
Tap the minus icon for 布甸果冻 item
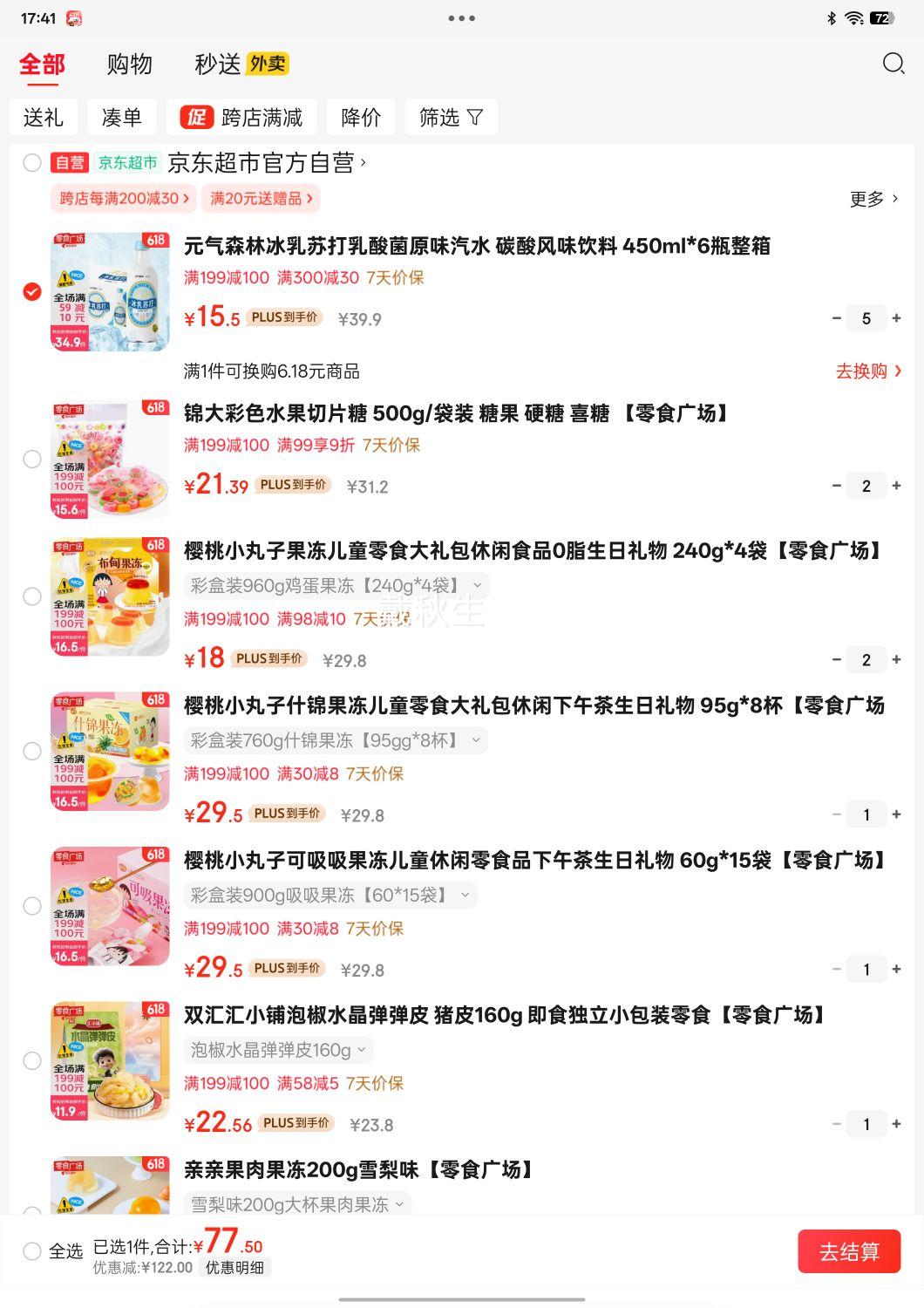pyautogui.click(x=837, y=659)
